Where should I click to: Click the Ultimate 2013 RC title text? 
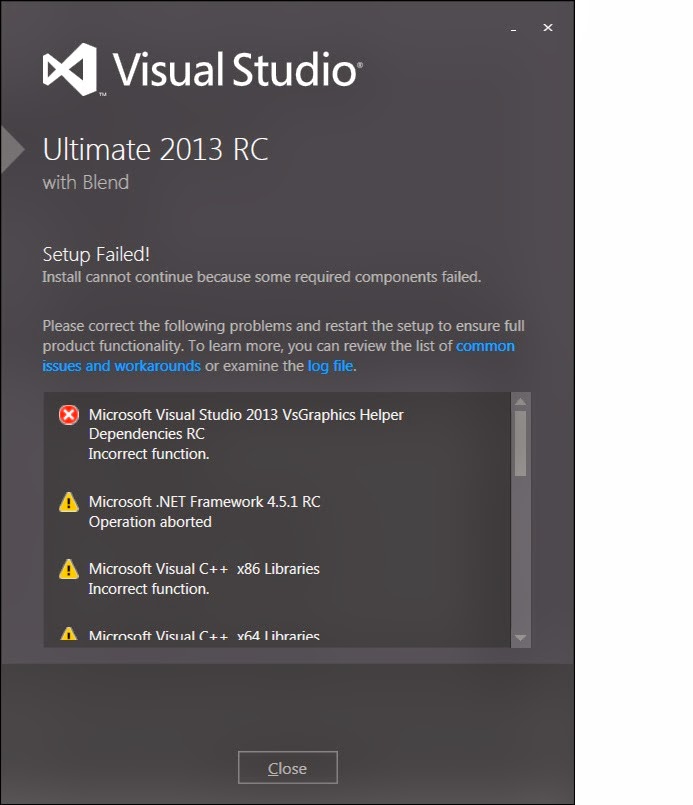coord(155,150)
